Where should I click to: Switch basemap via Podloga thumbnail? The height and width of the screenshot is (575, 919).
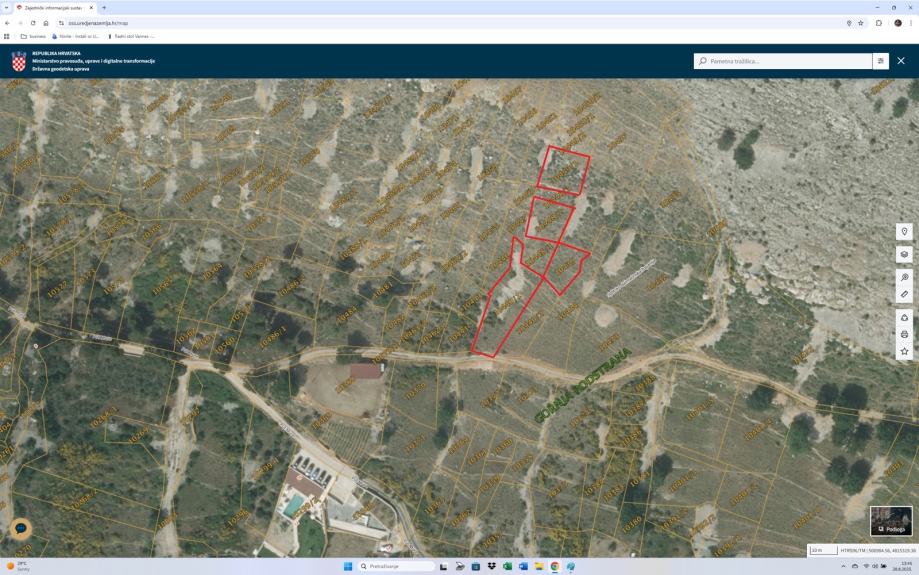pos(891,520)
